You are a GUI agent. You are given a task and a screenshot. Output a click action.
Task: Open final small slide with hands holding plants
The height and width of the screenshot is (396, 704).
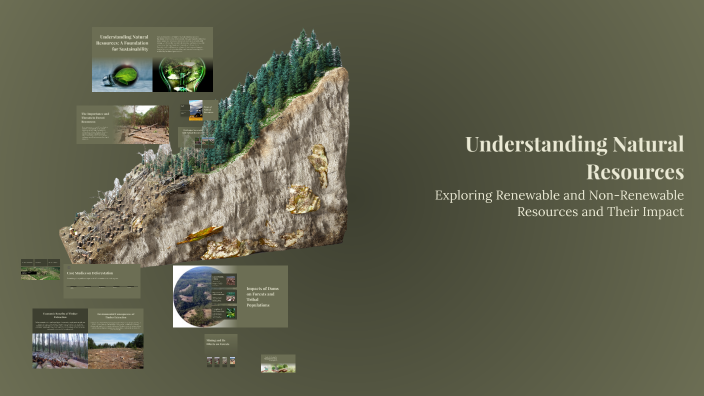(278, 364)
